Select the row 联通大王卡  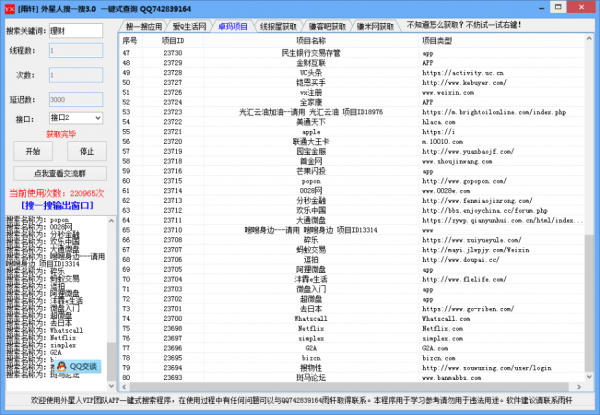[x=352, y=142]
